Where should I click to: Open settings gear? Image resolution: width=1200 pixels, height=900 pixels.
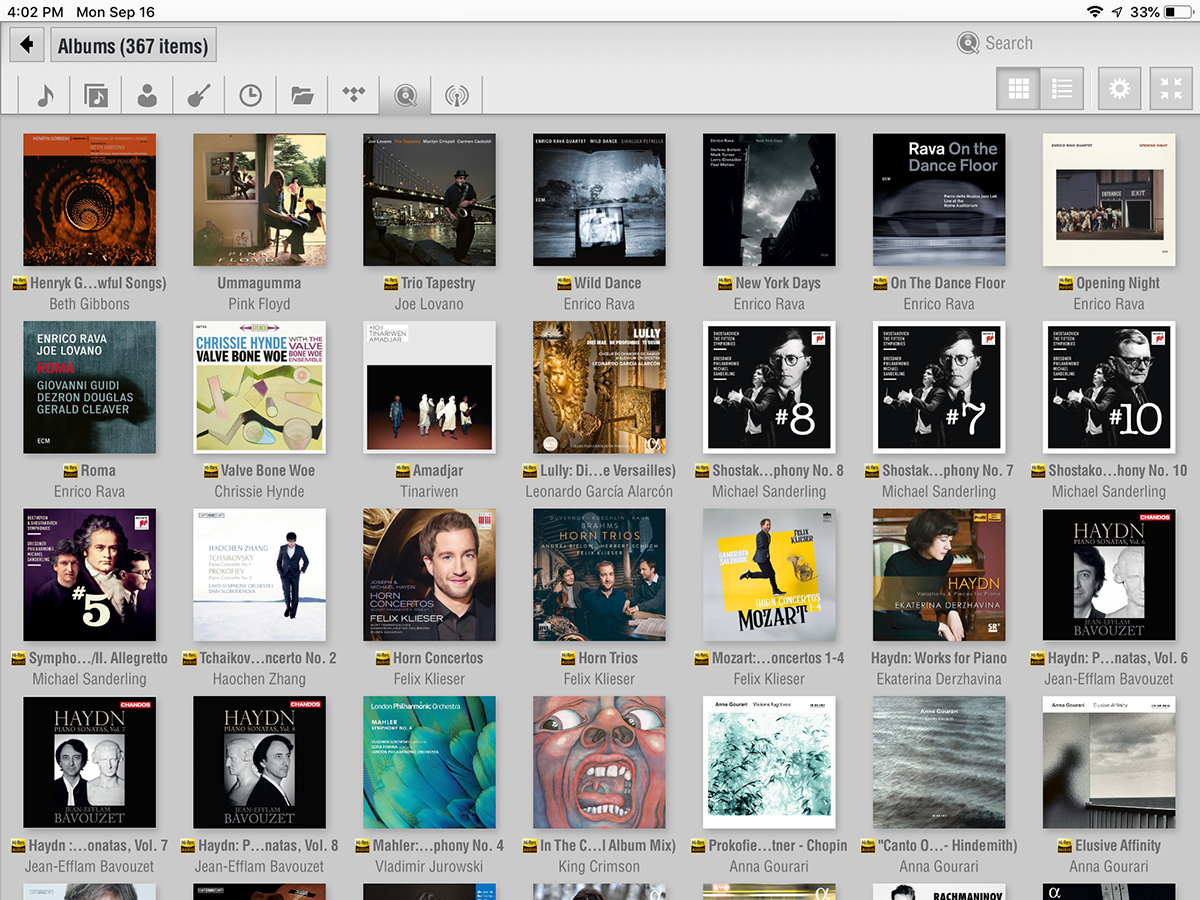tap(1120, 89)
